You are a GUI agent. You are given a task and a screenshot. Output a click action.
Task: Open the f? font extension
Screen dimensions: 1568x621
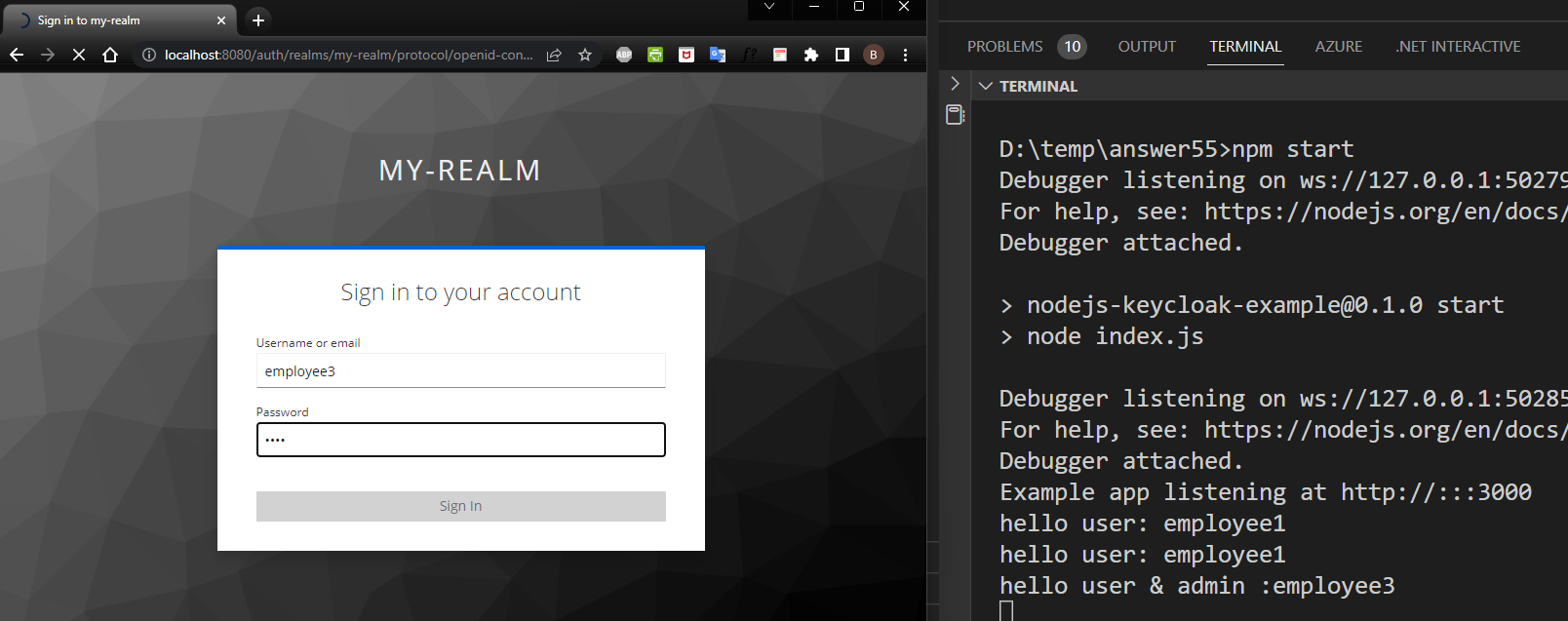point(749,55)
